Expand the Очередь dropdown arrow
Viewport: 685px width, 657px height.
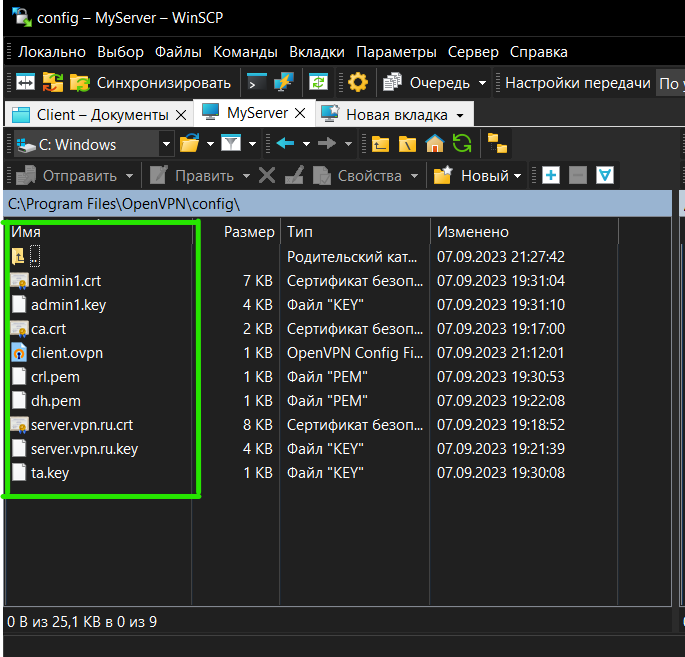[x=482, y=83]
